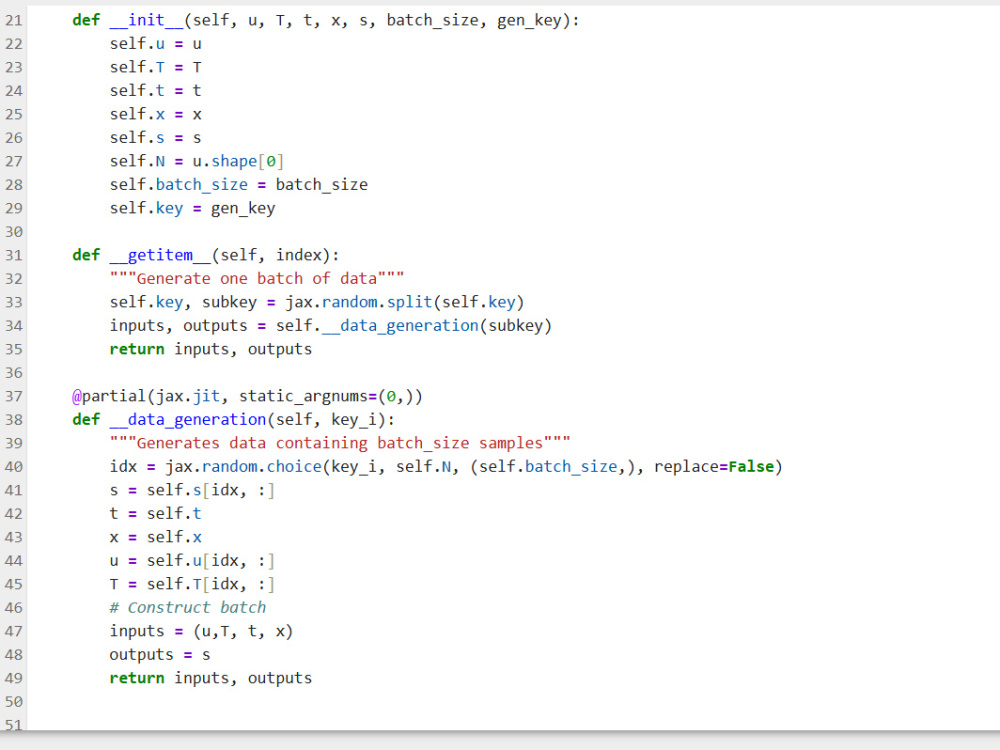Click line number 30 in the gutter

point(13,232)
